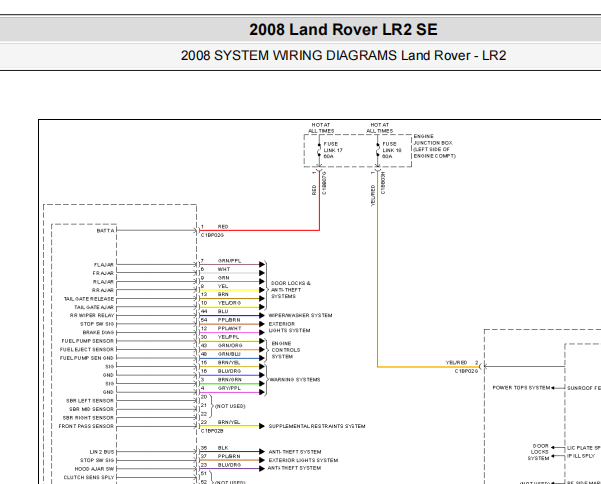The height and width of the screenshot is (484, 601).
Task: Open the 'SUPPLEMENTAL RESTRAINTS SYSTEM' reference
Action: coord(317,426)
